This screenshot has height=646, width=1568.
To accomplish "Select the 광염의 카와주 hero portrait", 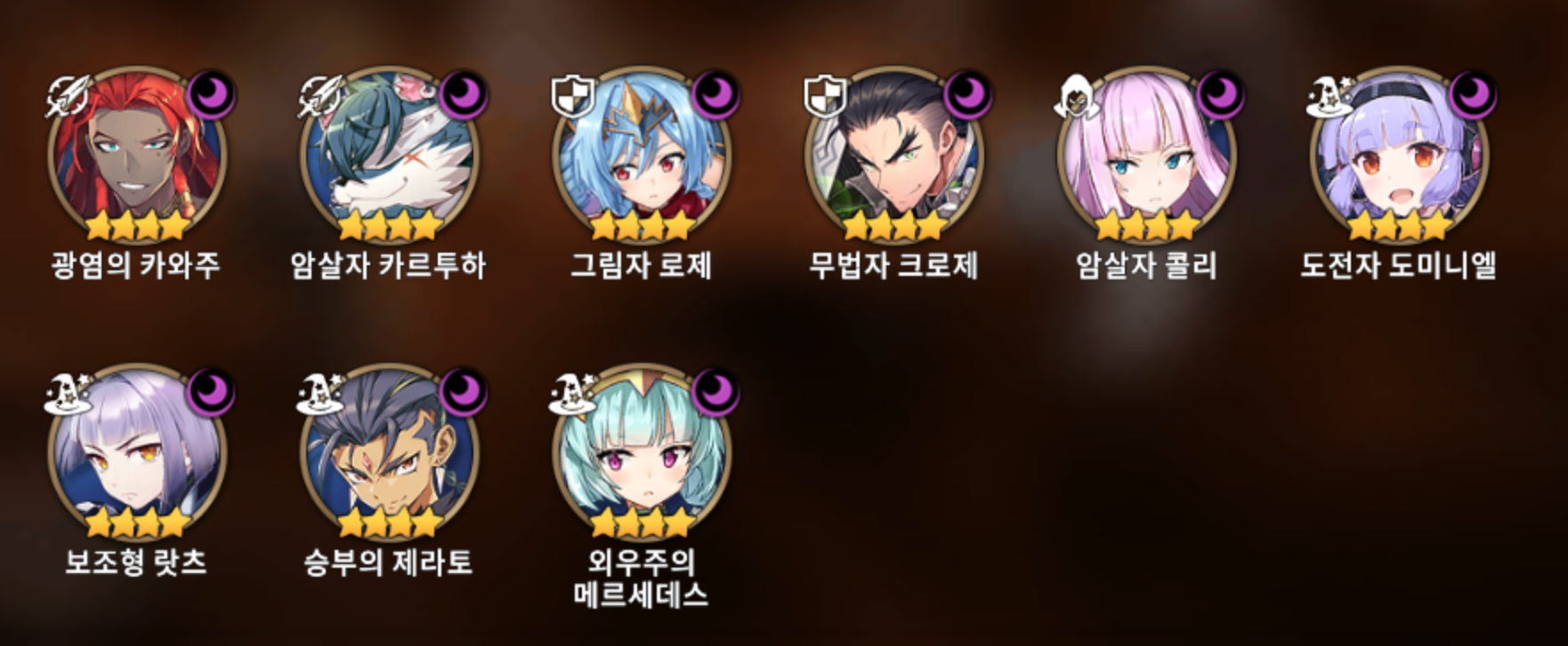I will tap(137, 155).
